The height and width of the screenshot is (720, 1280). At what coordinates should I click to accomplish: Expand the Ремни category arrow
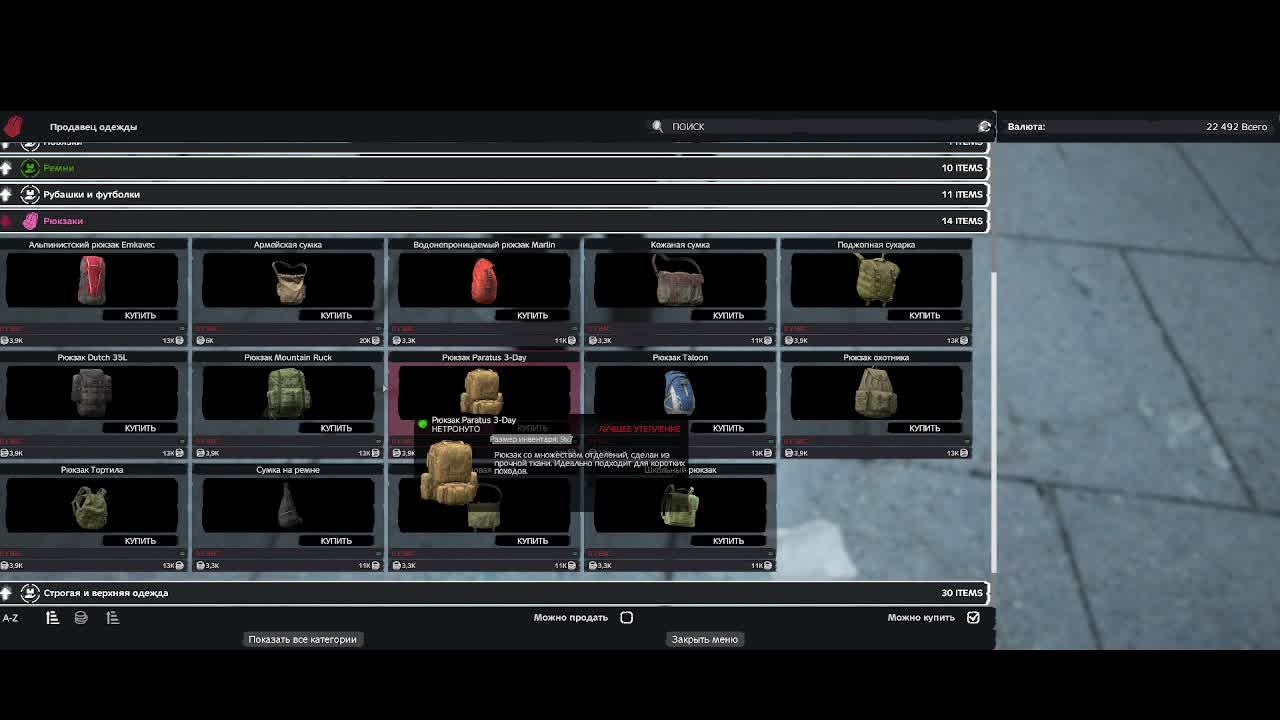coord(7,168)
